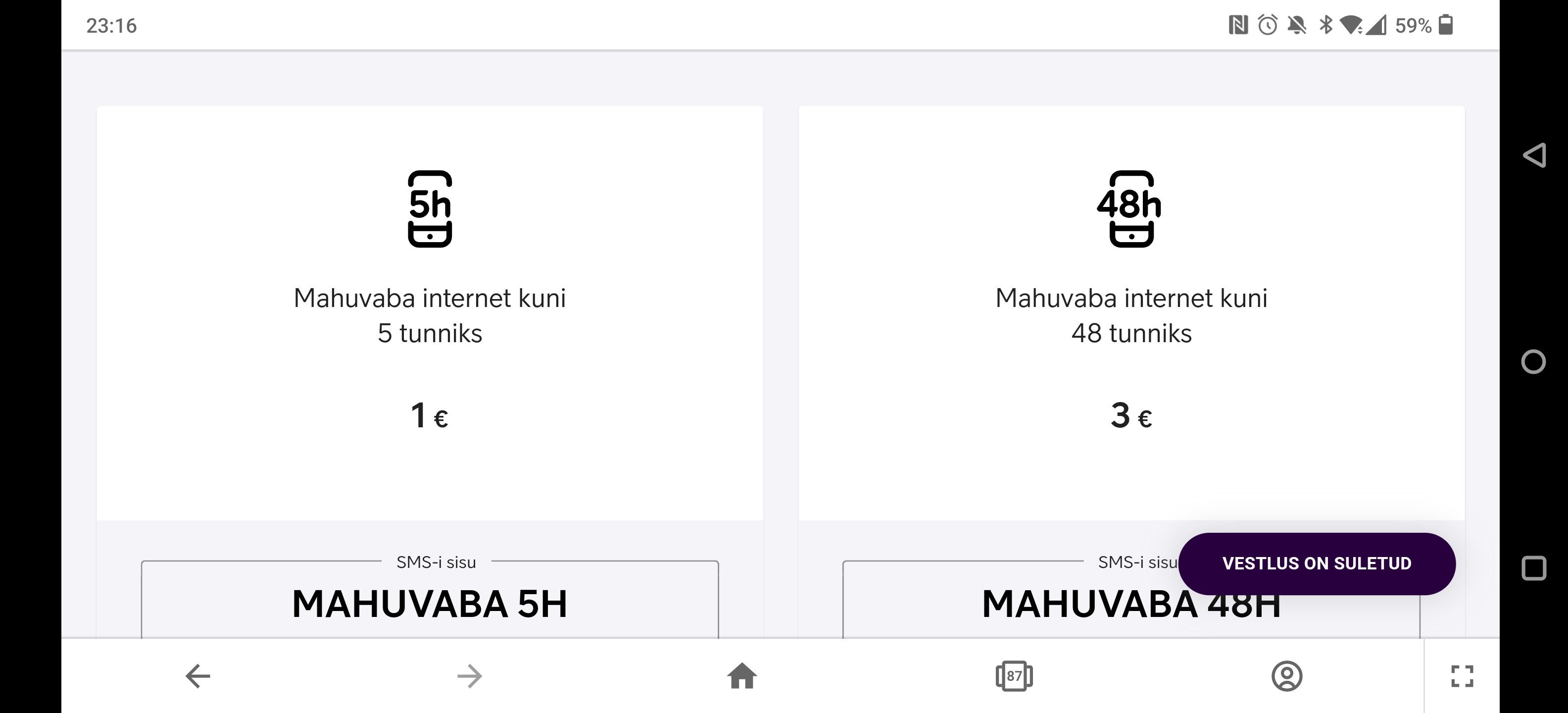This screenshot has height=713, width=1568.
Task: Open the tab switcher showing 87 tabs
Action: 1014,676
